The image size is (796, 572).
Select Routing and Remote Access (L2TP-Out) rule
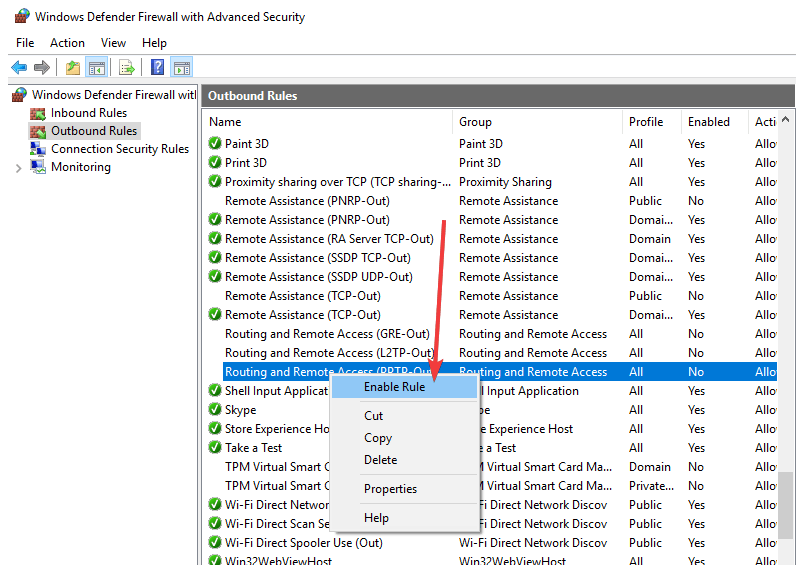(491, 352)
